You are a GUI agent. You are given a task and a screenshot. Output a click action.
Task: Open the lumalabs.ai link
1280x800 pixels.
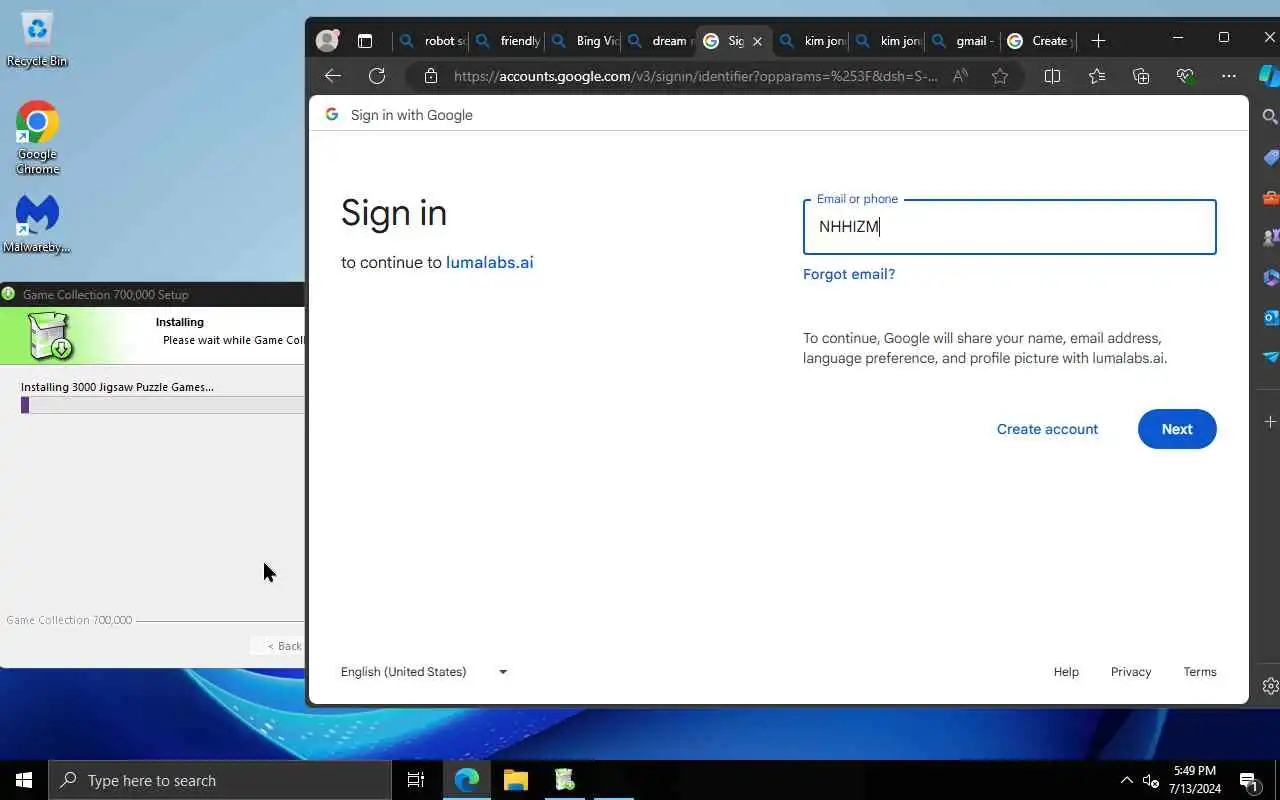pos(489,263)
